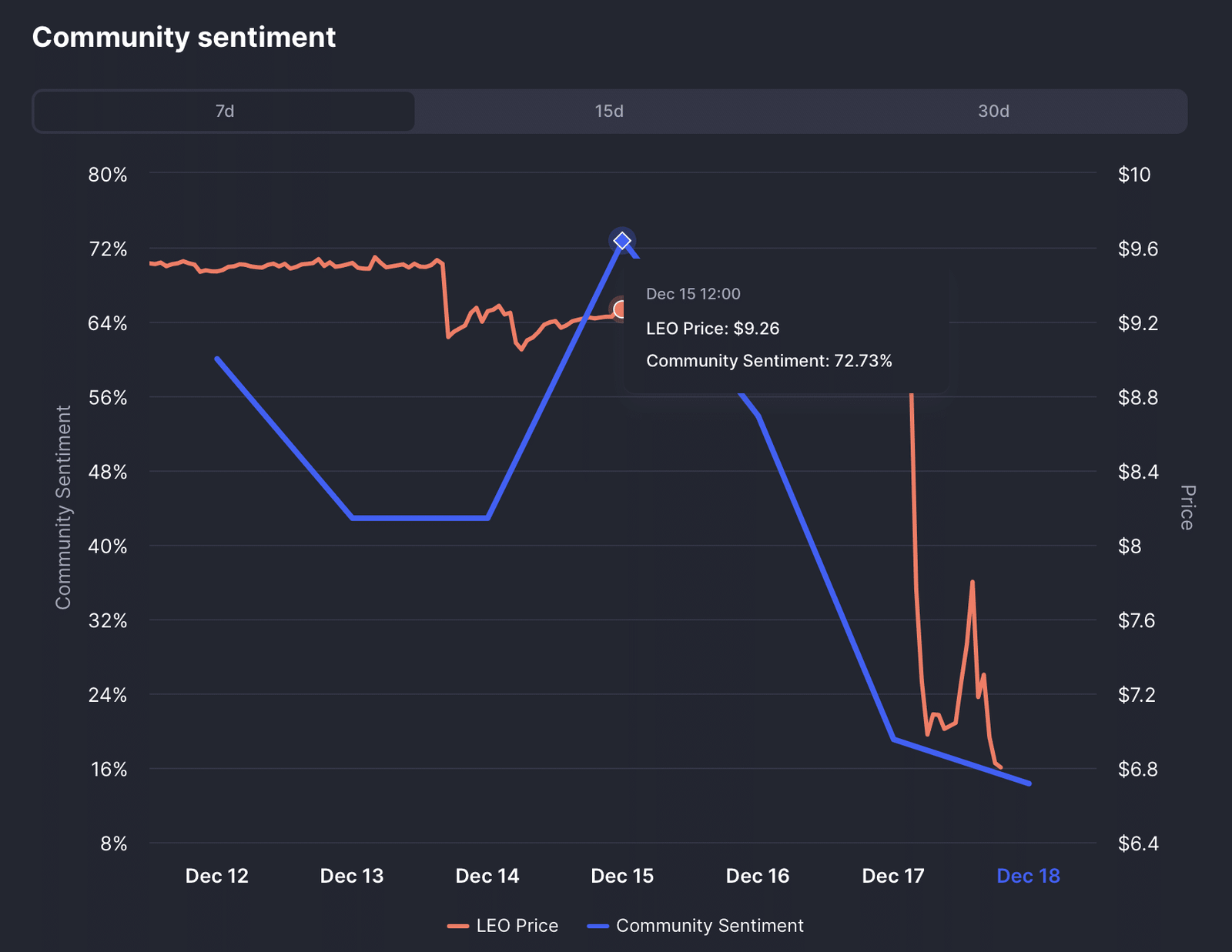Screen dimensions: 1232x952
Task: Select the 7d time range tab
Action: point(224,112)
